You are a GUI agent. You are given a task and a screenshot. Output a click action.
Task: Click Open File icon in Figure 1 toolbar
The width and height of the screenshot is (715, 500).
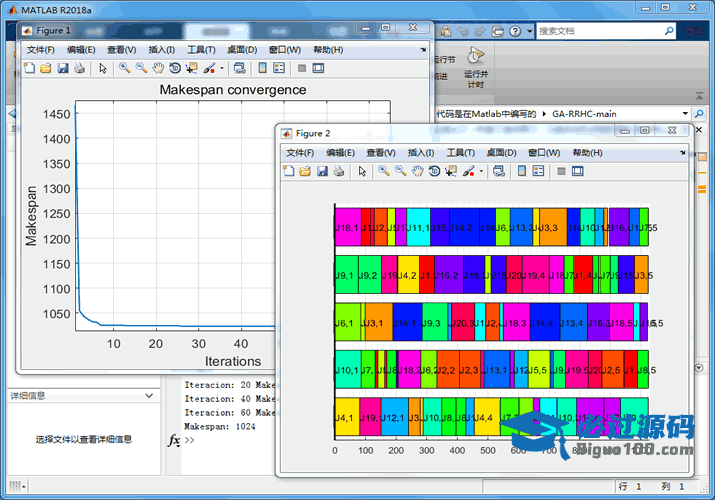pos(46,68)
